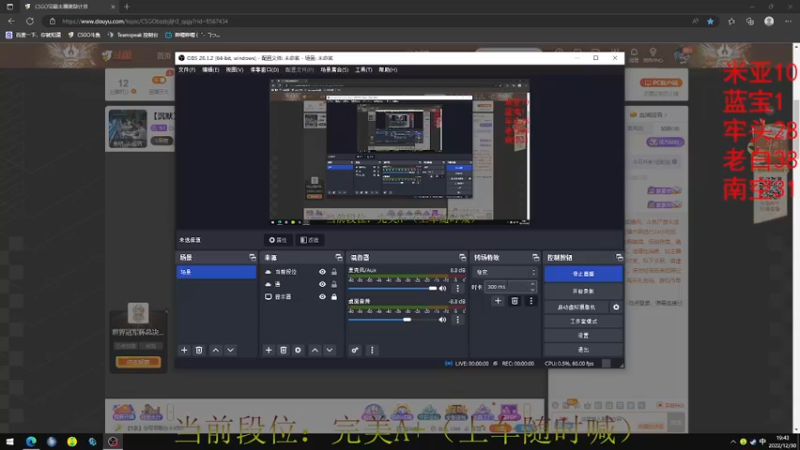Open virtual camera settings gear icon
Image resolution: width=800 pixels, height=450 pixels.
tap(616, 307)
